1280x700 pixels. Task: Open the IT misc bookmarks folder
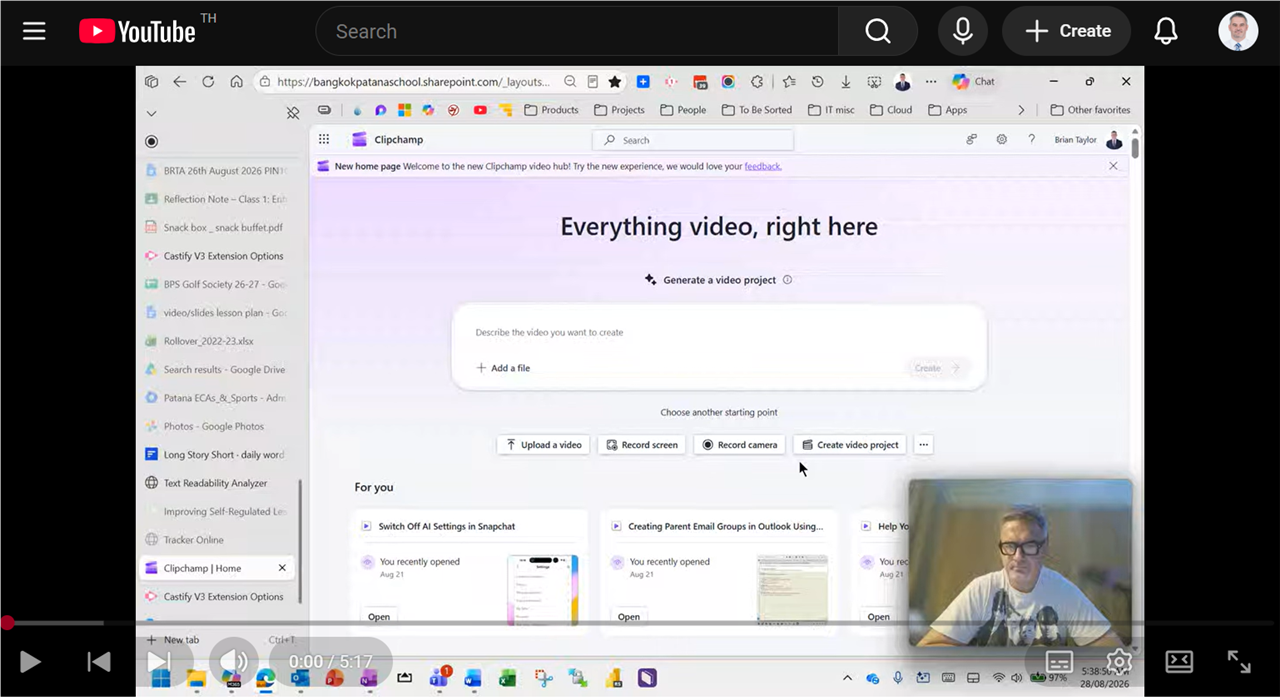point(831,110)
